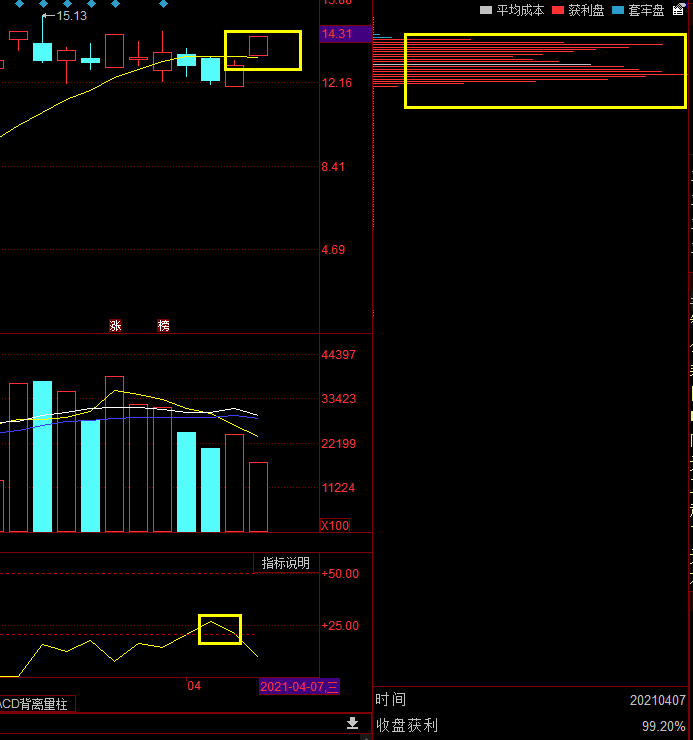Click the 44397 volume axis label
The width and height of the screenshot is (693, 740).
point(338,354)
